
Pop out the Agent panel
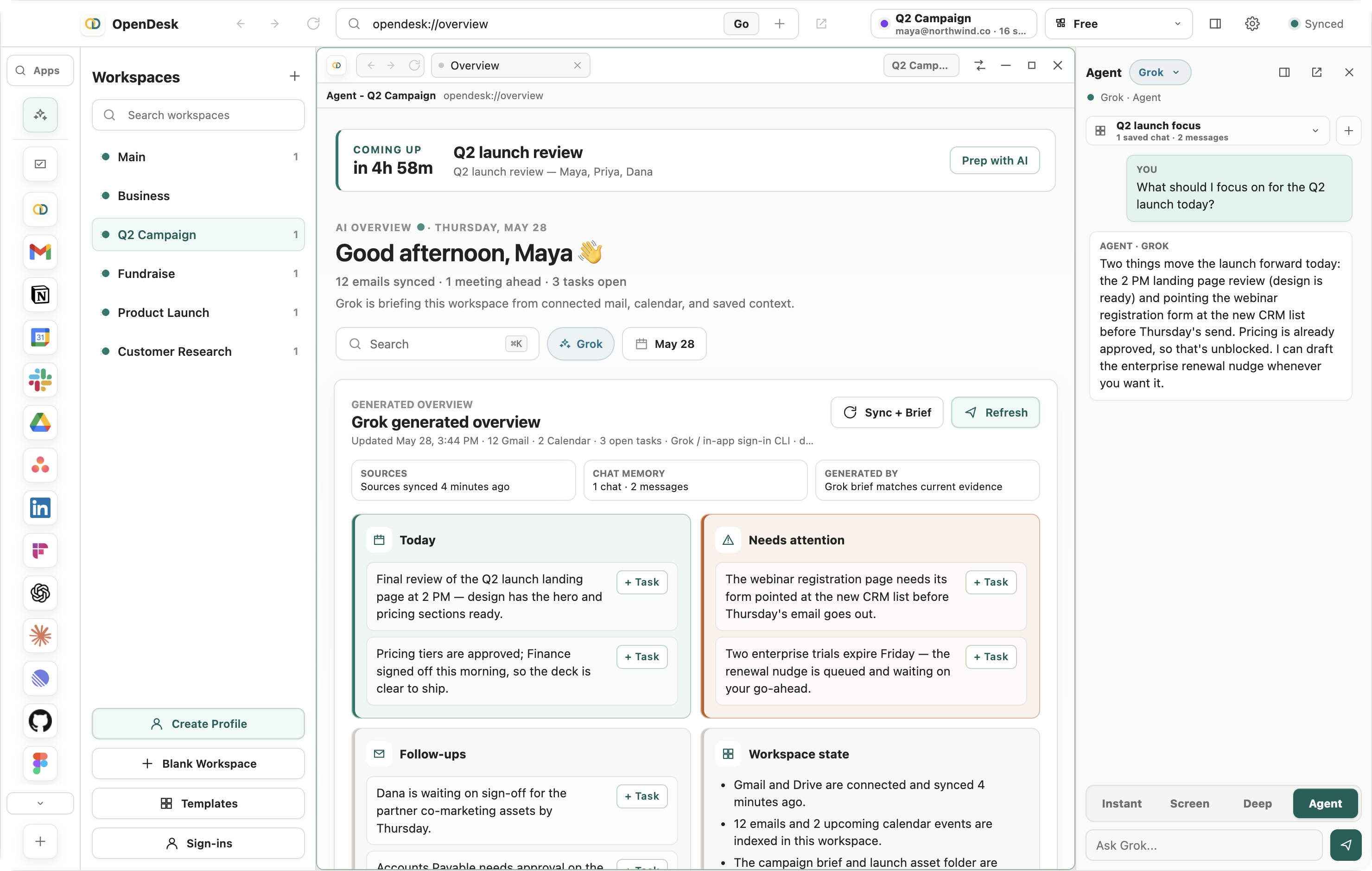tap(1316, 72)
